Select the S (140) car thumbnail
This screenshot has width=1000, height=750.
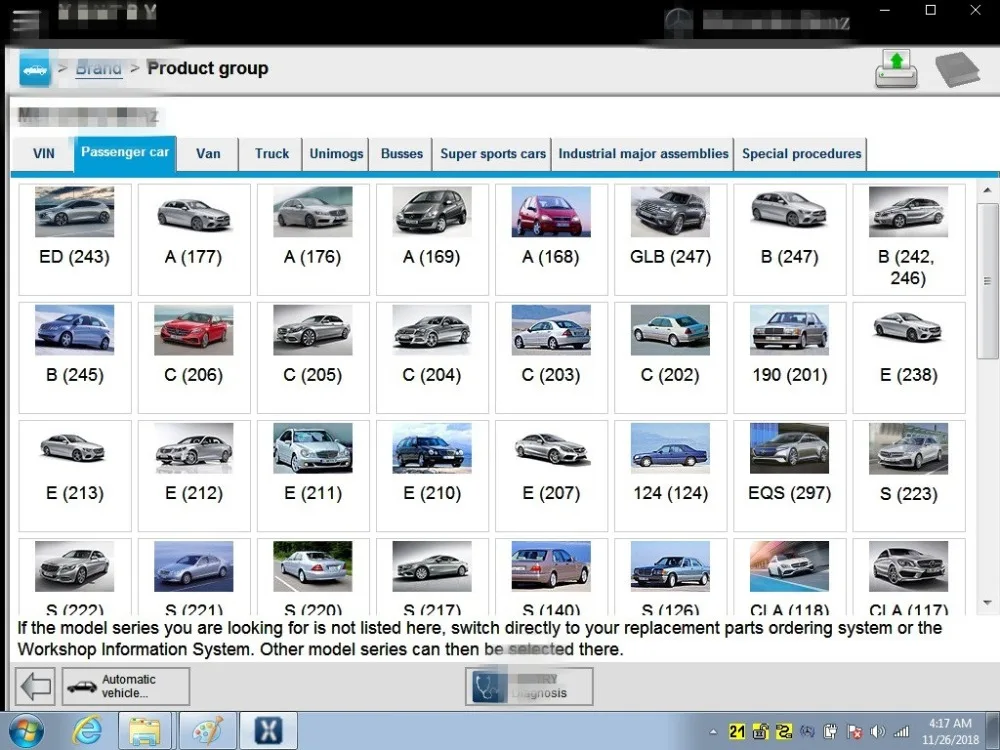tap(551, 566)
